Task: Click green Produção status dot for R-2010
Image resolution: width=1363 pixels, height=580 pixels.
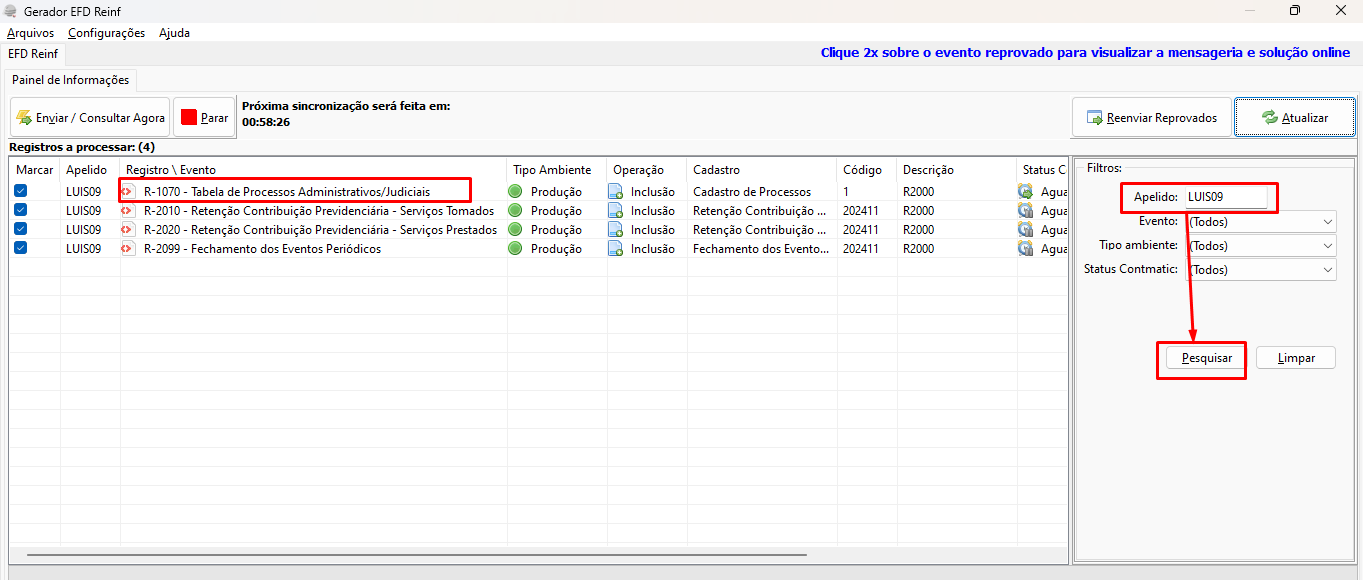Action: (516, 210)
